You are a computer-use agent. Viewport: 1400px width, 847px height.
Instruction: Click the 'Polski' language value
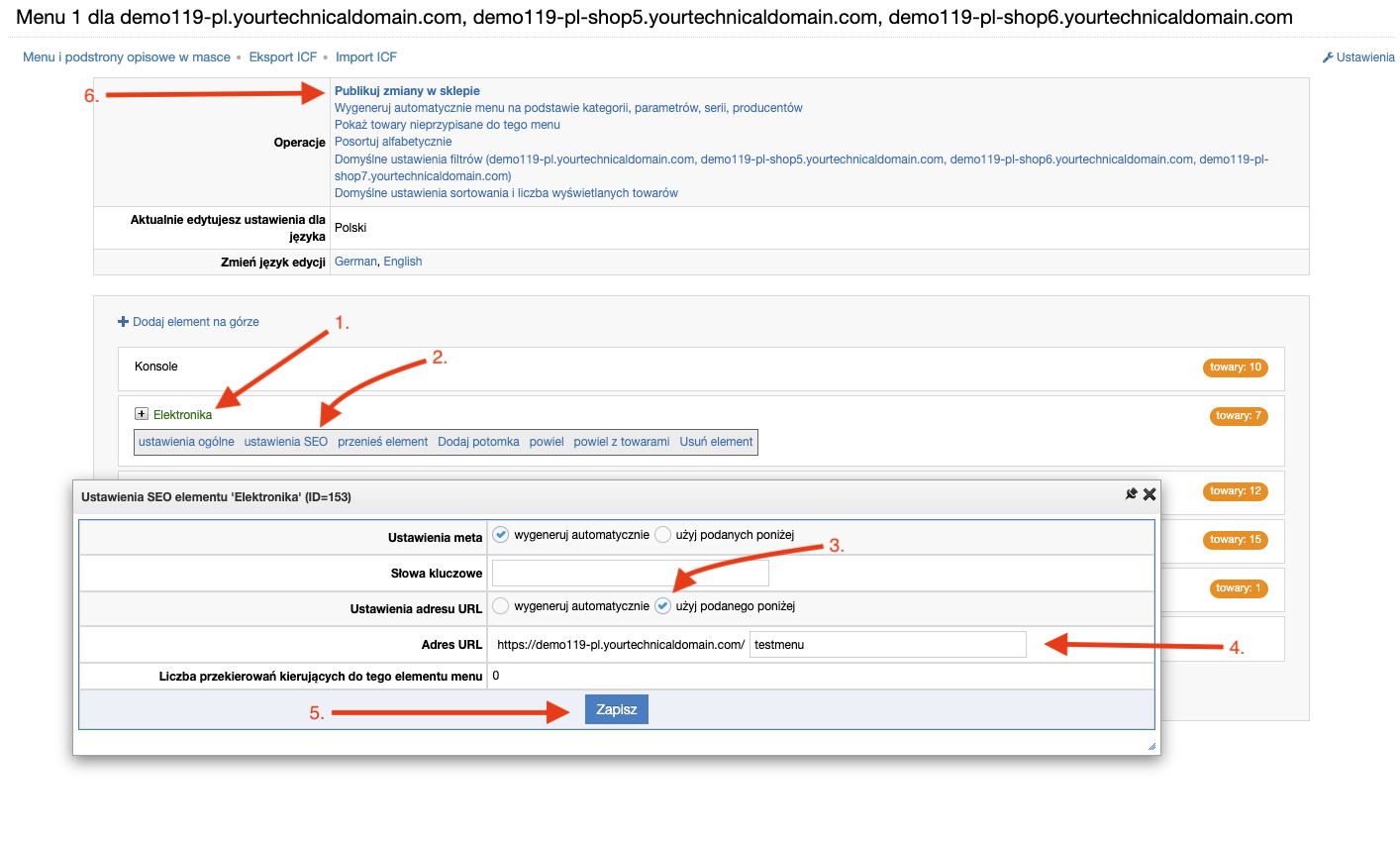tap(350, 228)
